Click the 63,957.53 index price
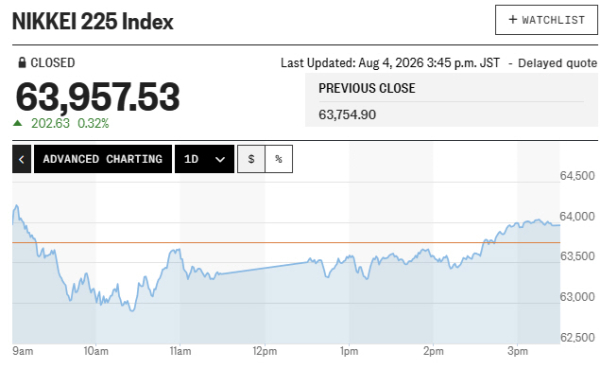 tap(98, 97)
